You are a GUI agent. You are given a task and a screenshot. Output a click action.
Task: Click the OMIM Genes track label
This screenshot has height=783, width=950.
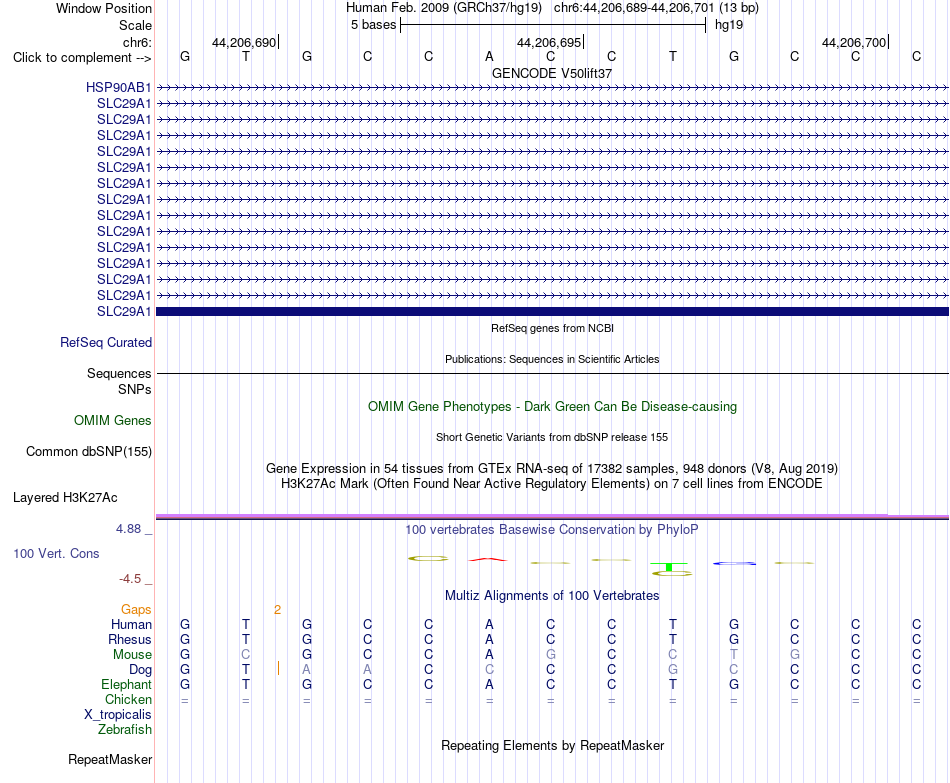tap(112, 421)
